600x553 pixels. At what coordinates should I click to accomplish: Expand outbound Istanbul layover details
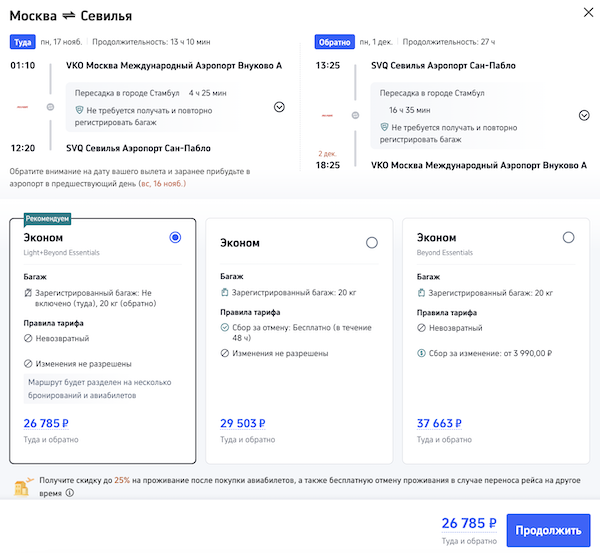(x=279, y=107)
